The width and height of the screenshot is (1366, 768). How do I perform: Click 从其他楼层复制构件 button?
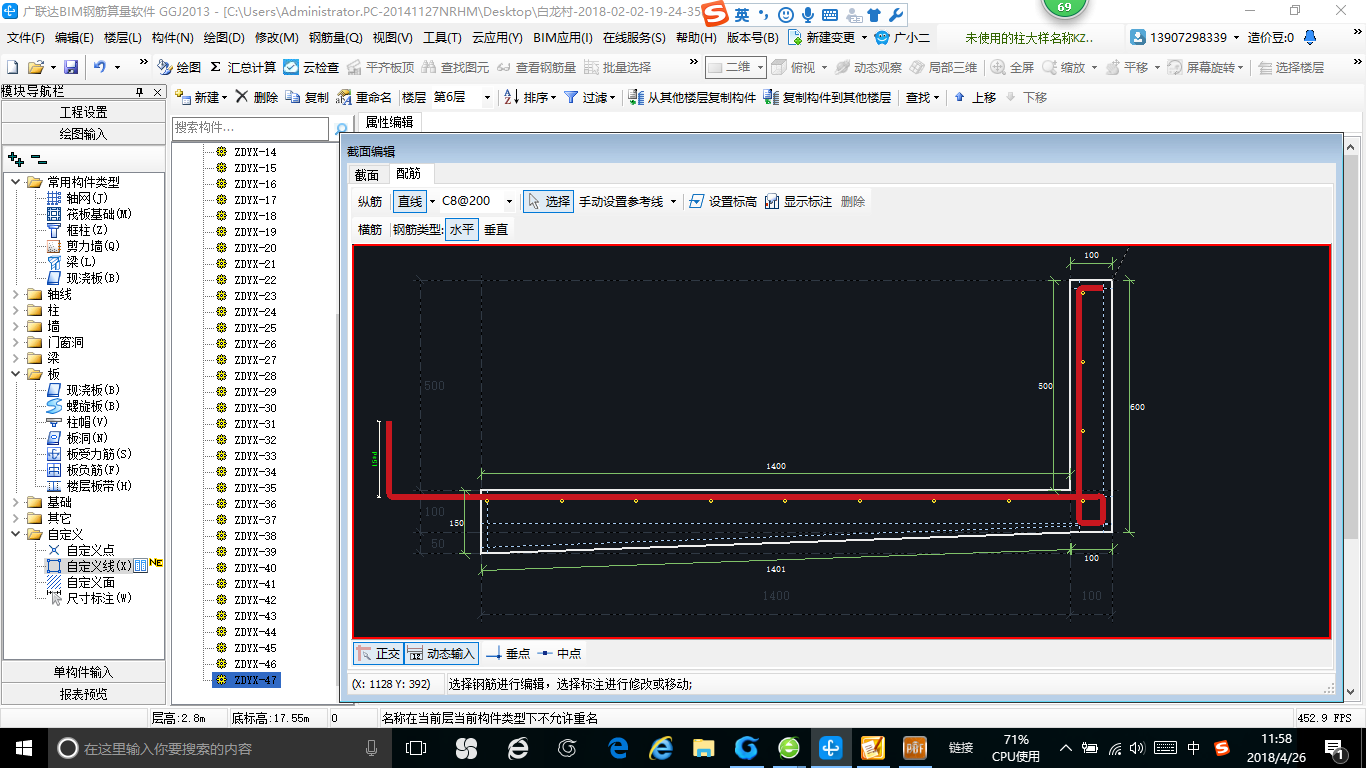(x=692, y=97)
